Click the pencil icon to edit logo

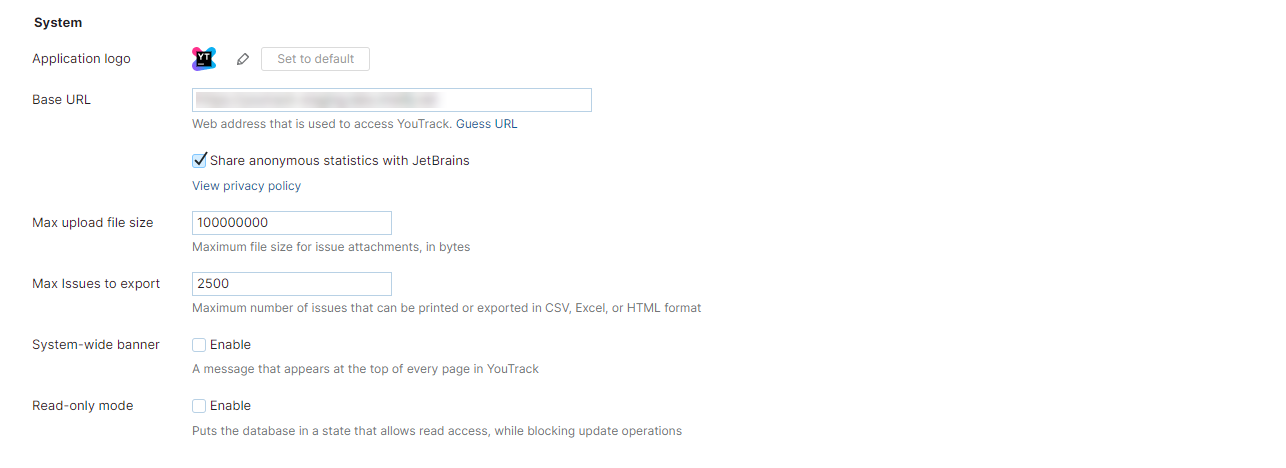click(x=242, y=59)
